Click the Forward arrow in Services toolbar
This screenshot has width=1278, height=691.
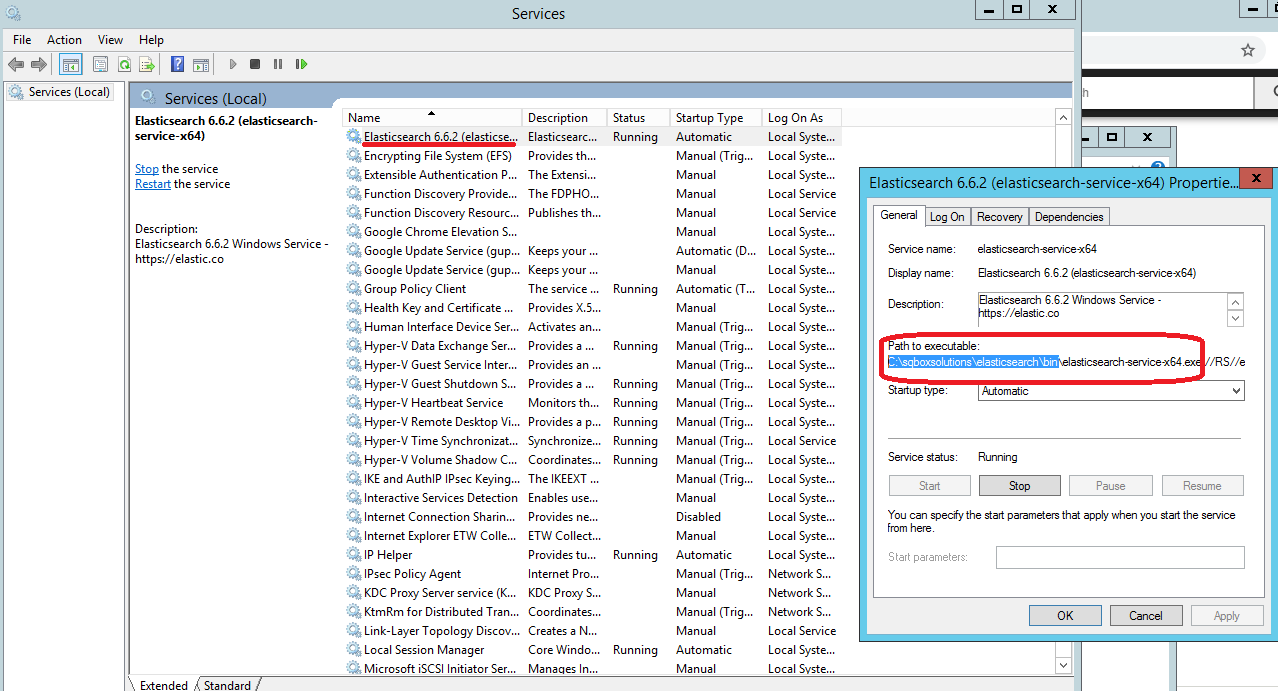click(x=39, y=64)
